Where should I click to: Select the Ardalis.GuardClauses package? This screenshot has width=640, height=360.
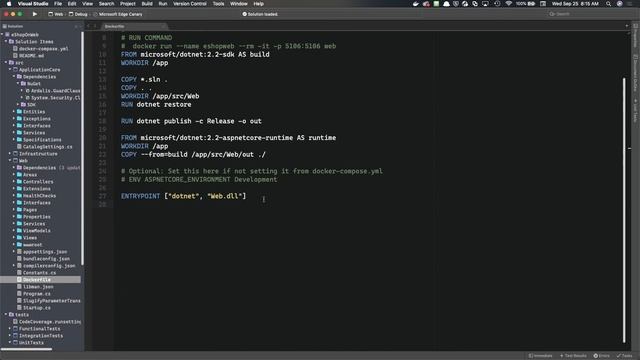tap(53, 91)
